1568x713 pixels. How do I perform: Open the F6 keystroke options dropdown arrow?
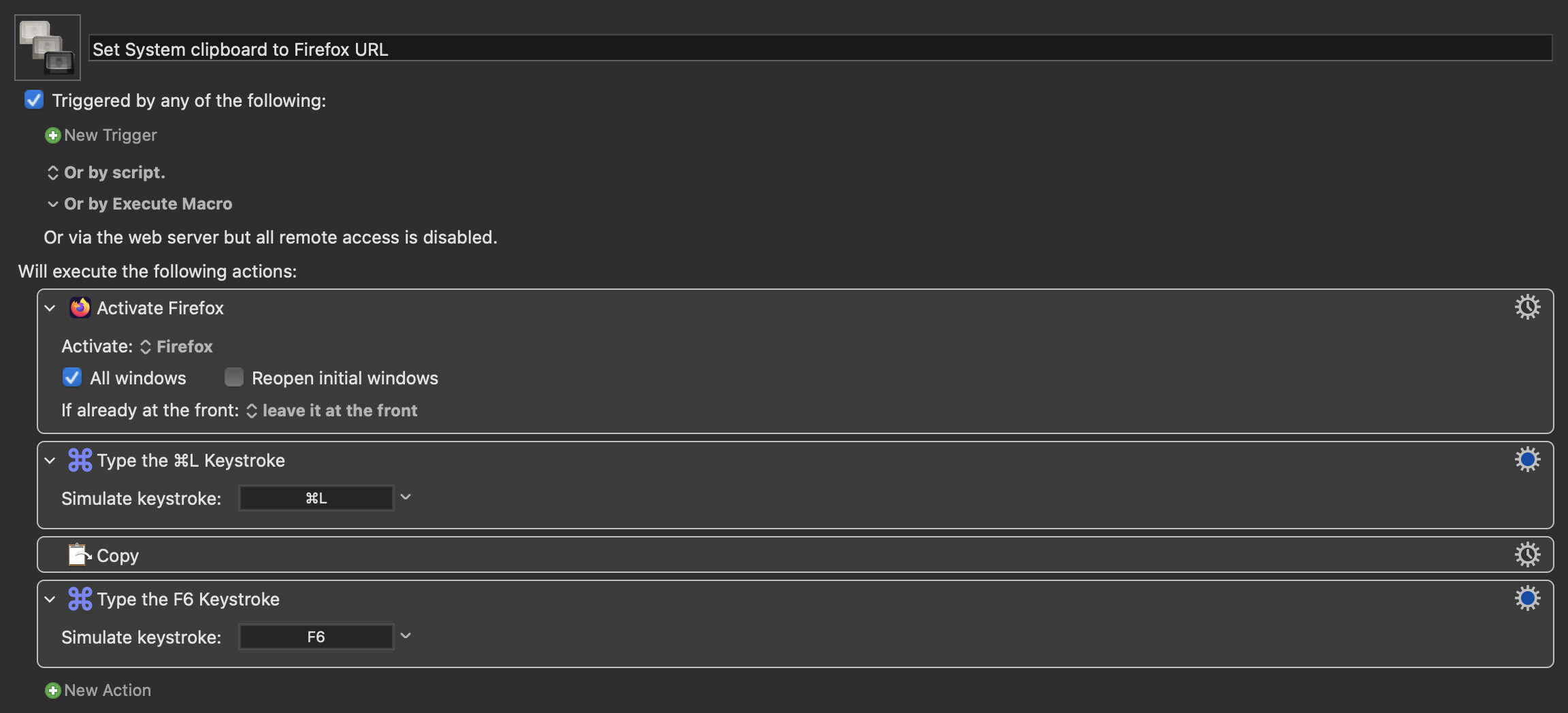[x=406, y=636]
